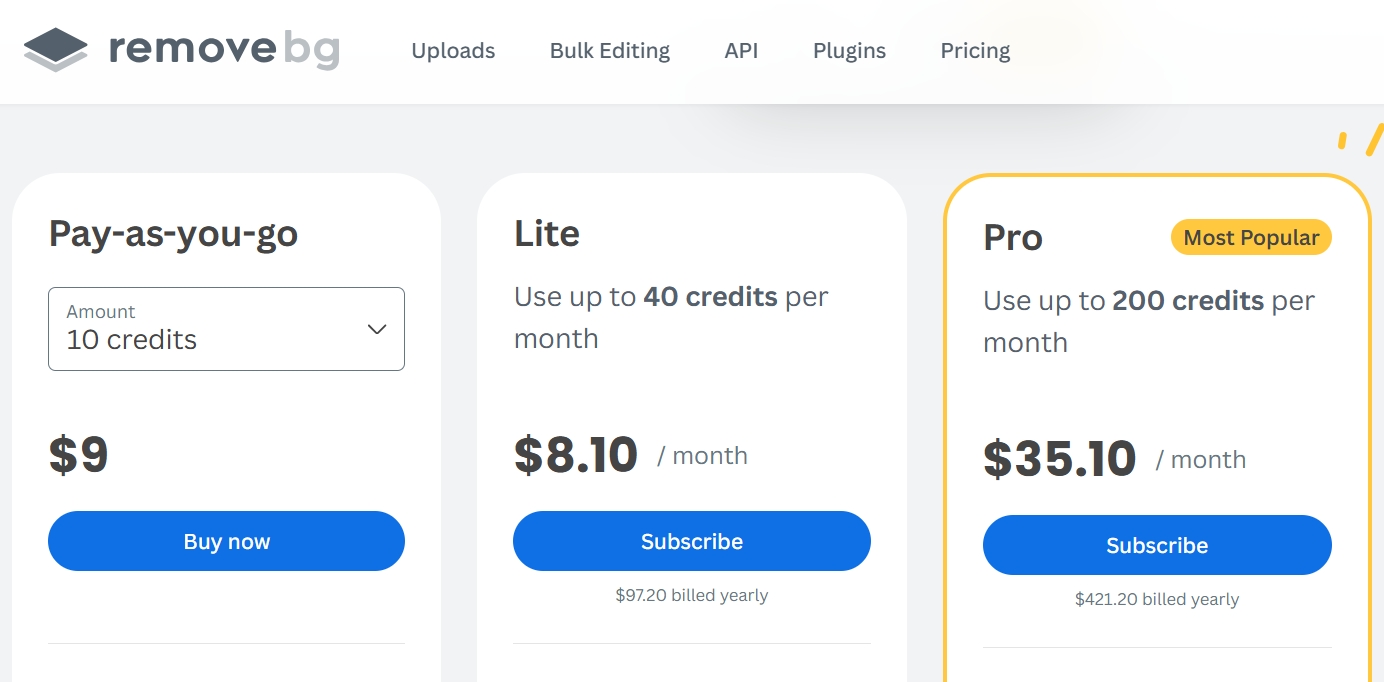
Task: Click the removebg wordmark text
Action: [x=224, y=49]
